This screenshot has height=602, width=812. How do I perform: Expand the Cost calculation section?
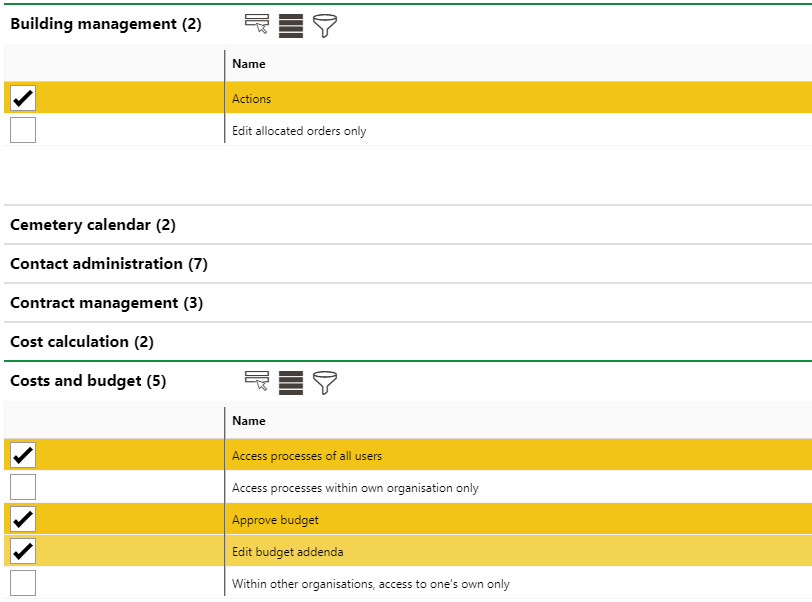tap(82, 342)
